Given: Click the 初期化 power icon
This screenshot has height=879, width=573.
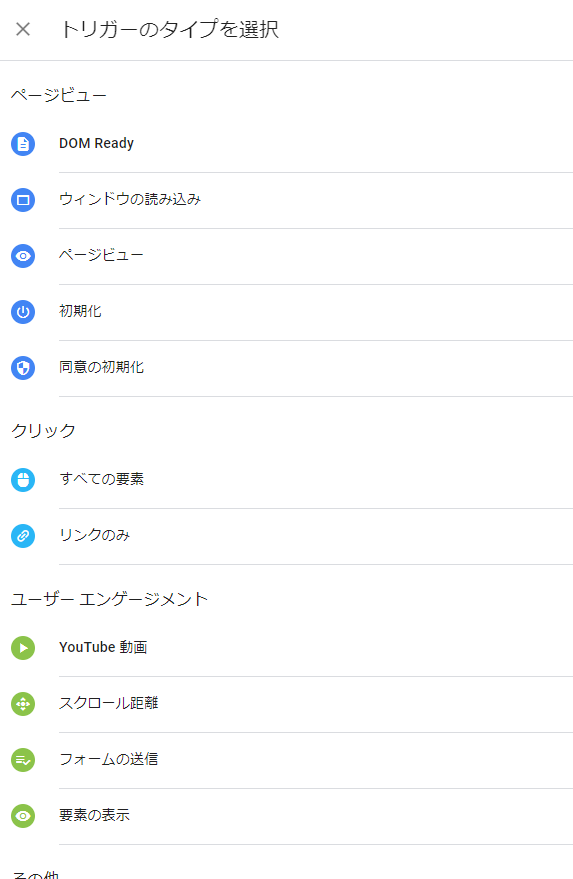Looking at the screenshot, I should pos(23,312).
